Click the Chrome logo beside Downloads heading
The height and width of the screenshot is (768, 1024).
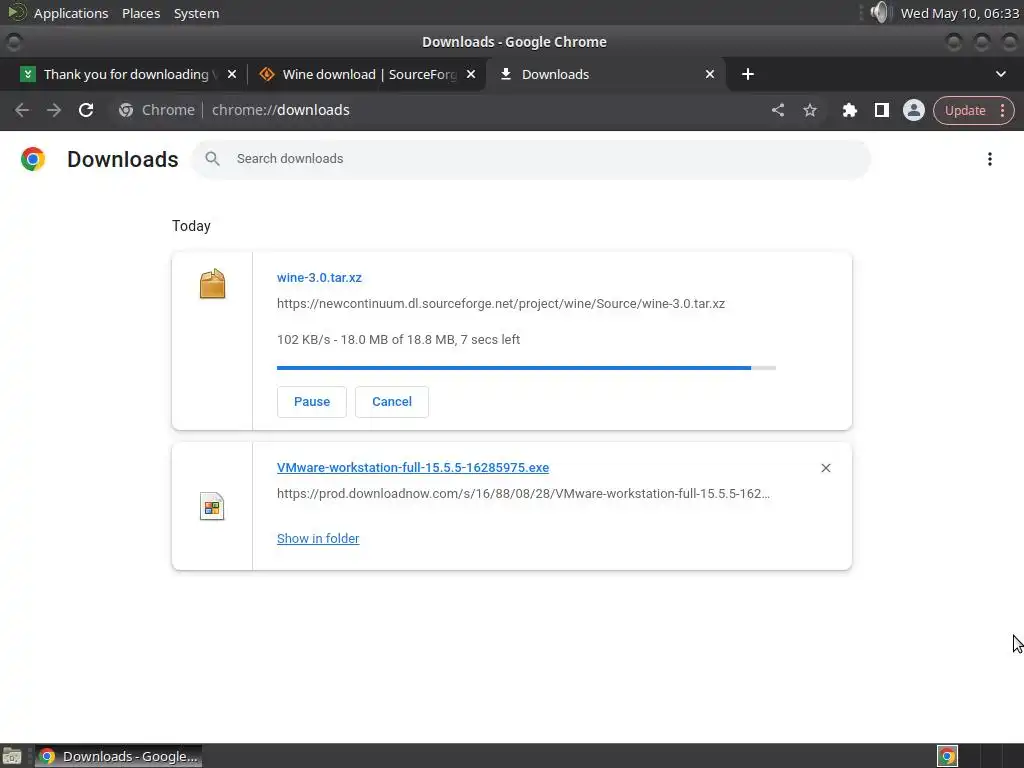[x=33, y=159]
